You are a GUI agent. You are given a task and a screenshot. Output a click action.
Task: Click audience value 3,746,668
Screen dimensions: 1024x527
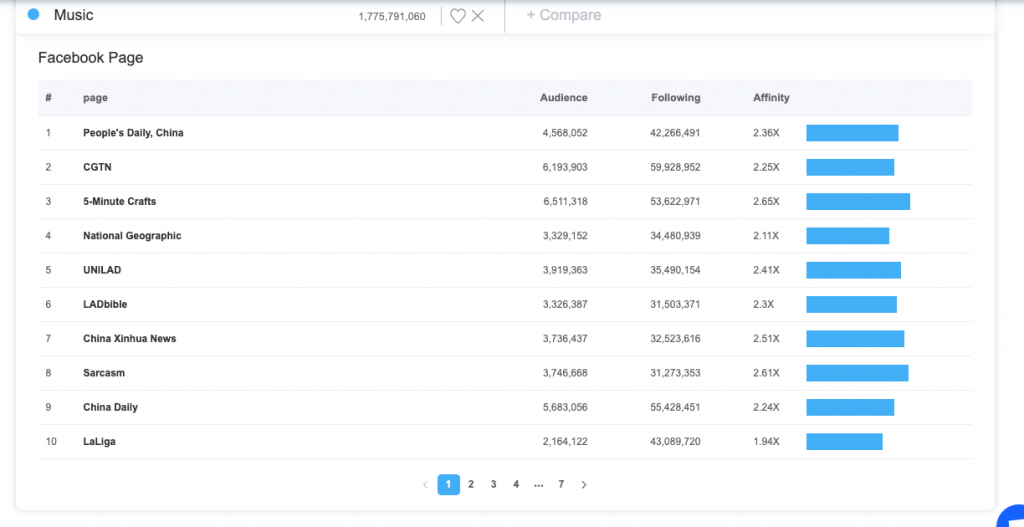565,373
